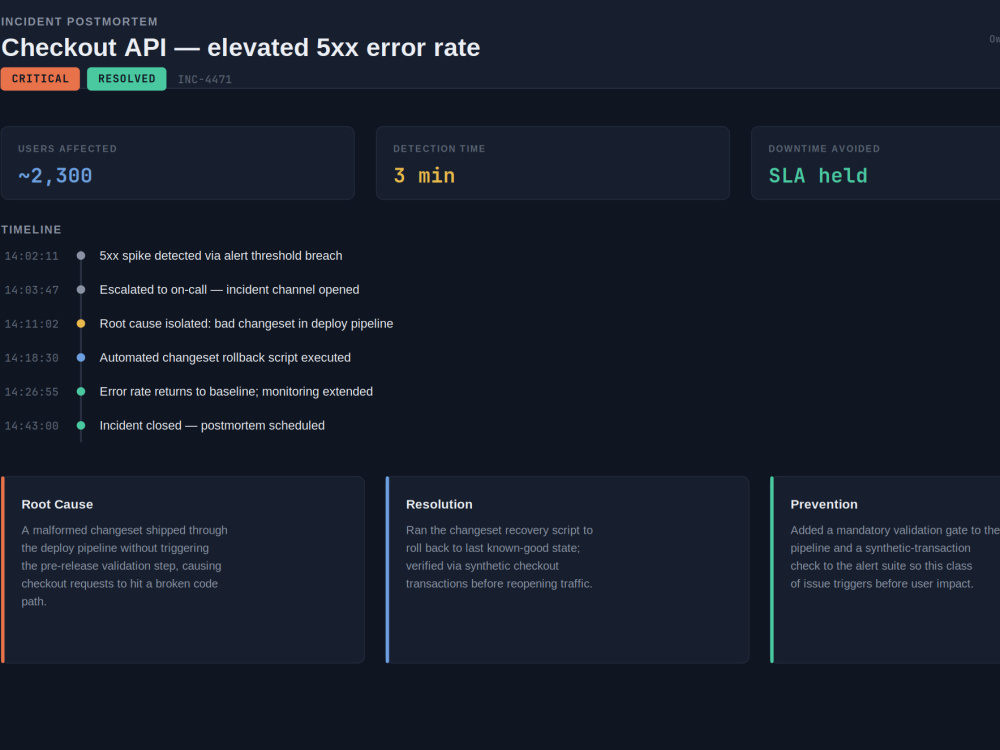Click the 14:26:55 timestamp
The height and width of the screenshot is (750, 1000).
[x=31, y=392]
